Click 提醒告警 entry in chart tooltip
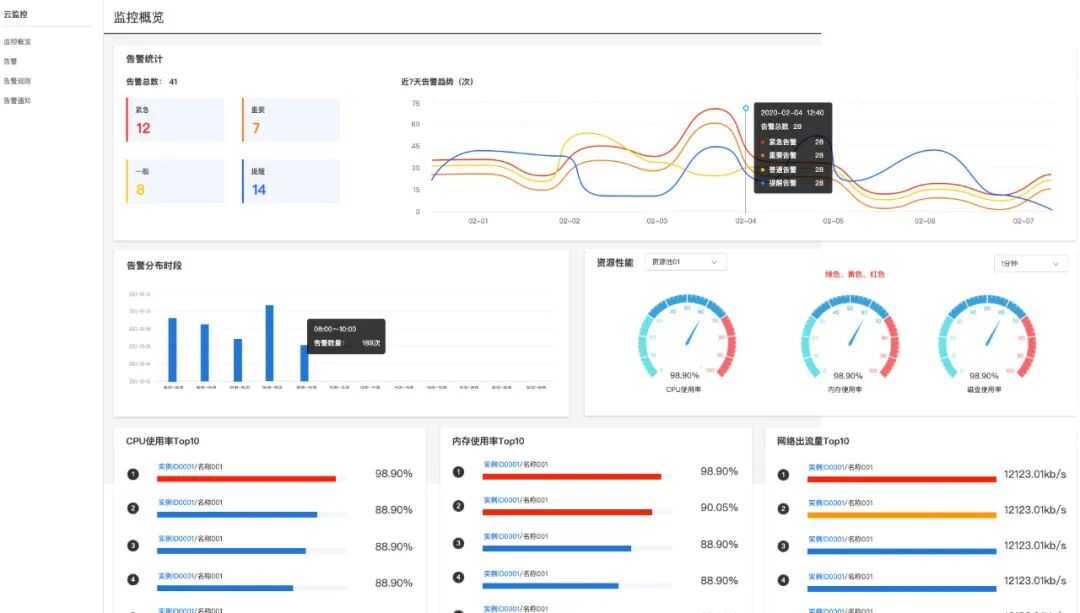Viewport: 1080px width, 613px height. pos(792,183)
